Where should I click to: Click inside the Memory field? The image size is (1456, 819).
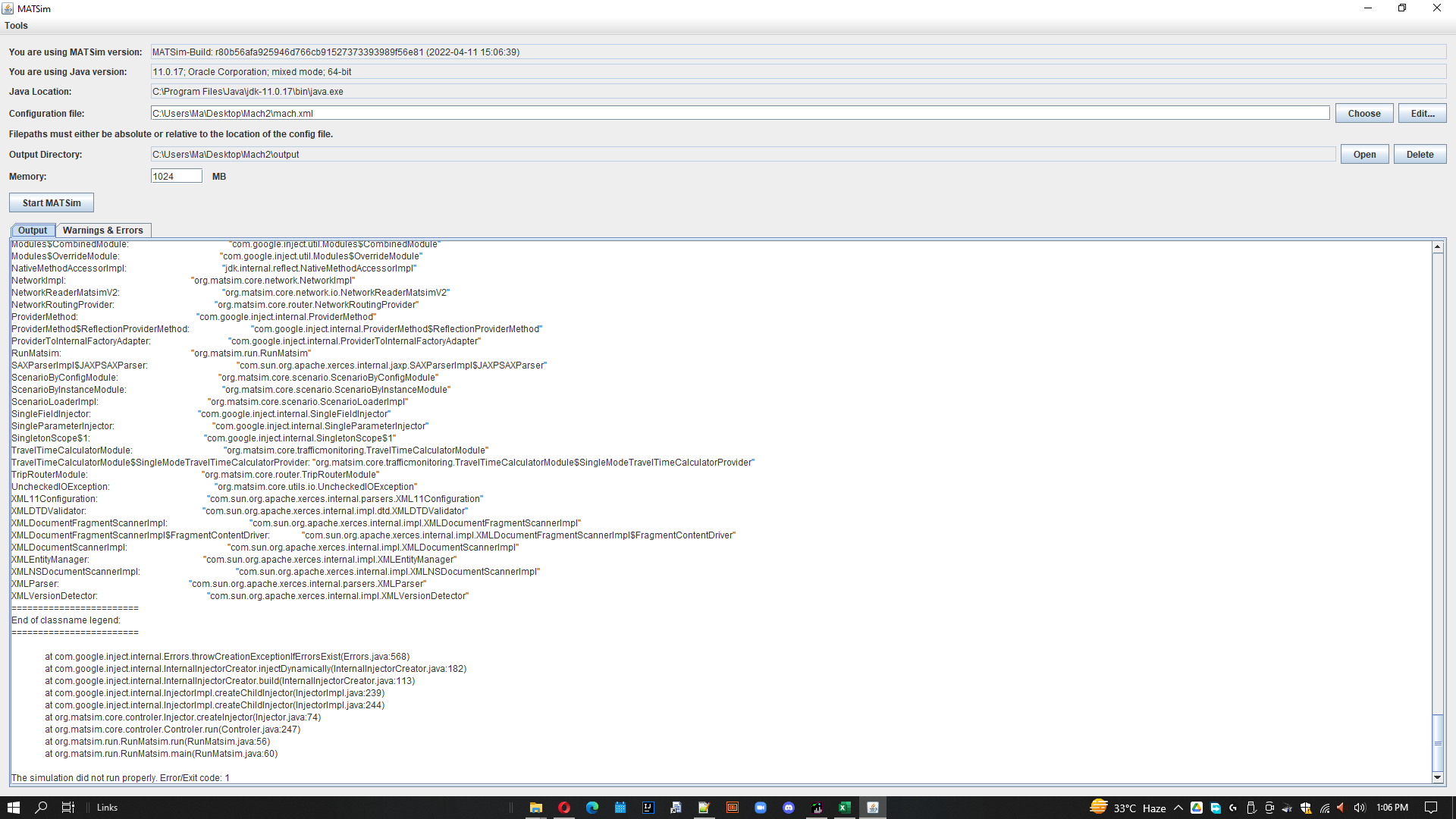pos(175,176)
